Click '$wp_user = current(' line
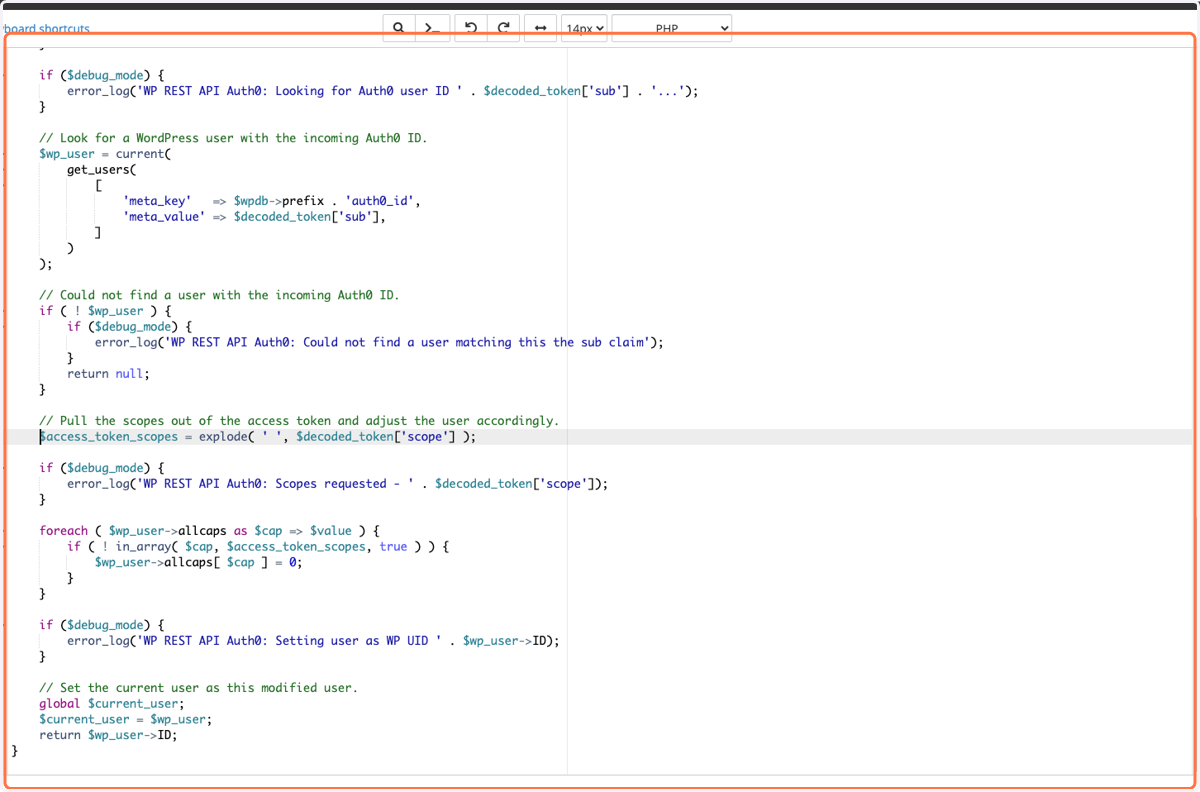This screenshot has height=792, width=1200. coord(105,154)
